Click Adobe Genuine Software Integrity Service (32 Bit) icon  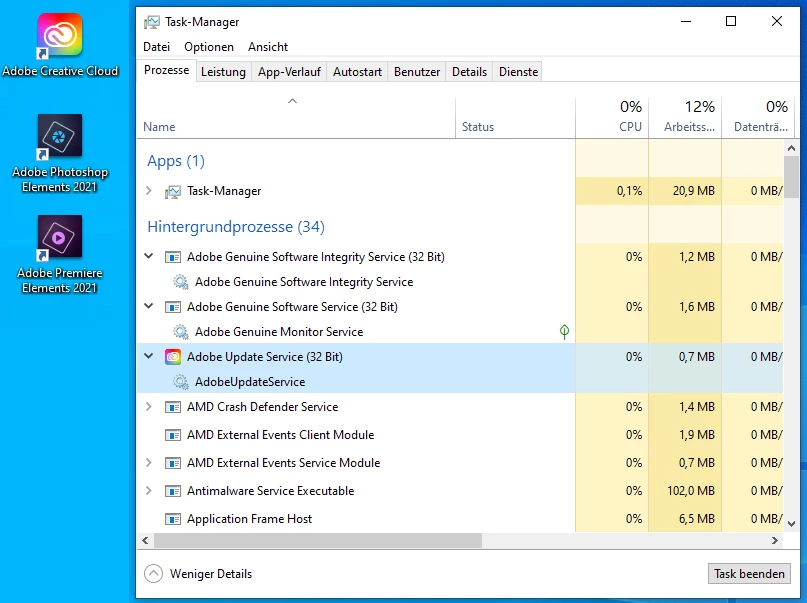click(x=173, y=257)
